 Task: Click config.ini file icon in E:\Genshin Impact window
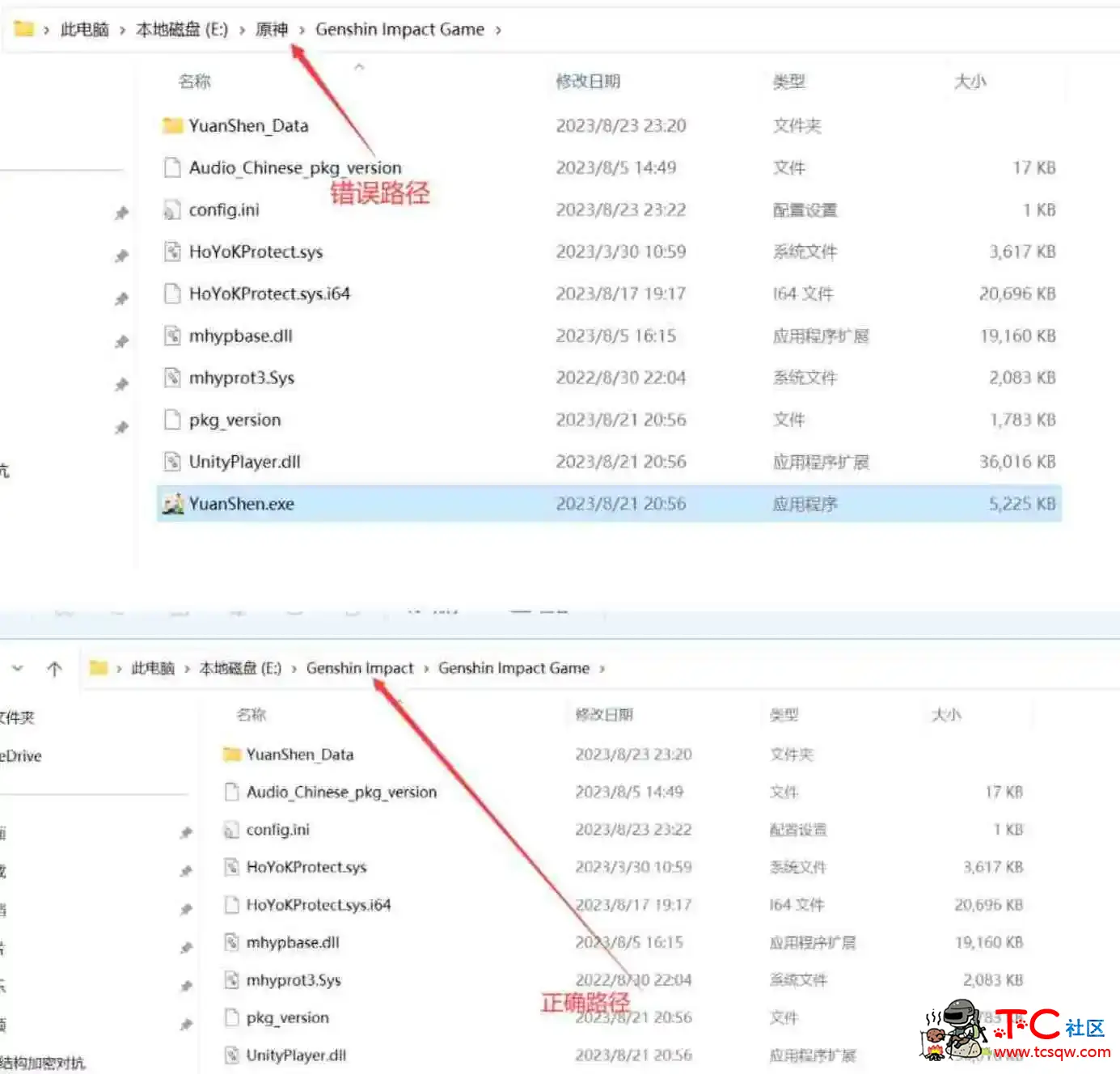tap(232, 830)
